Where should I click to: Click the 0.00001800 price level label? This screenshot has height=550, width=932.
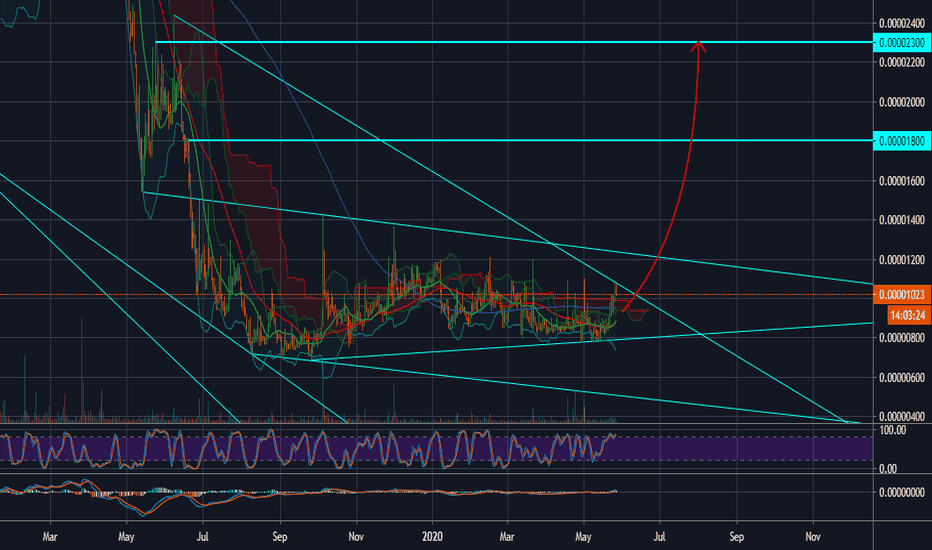(902, 141)
